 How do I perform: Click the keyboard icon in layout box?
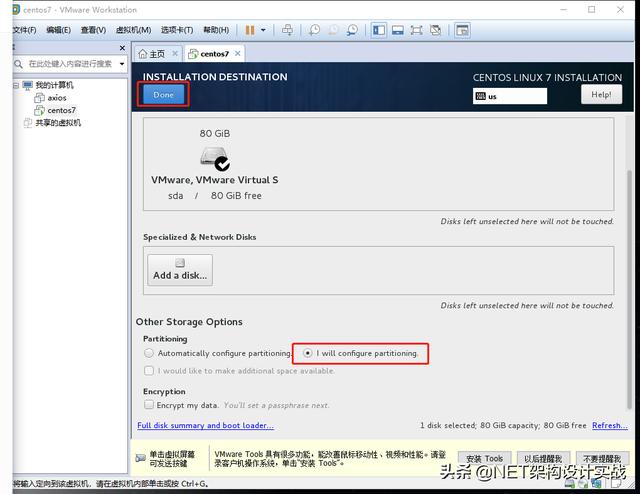481,96
